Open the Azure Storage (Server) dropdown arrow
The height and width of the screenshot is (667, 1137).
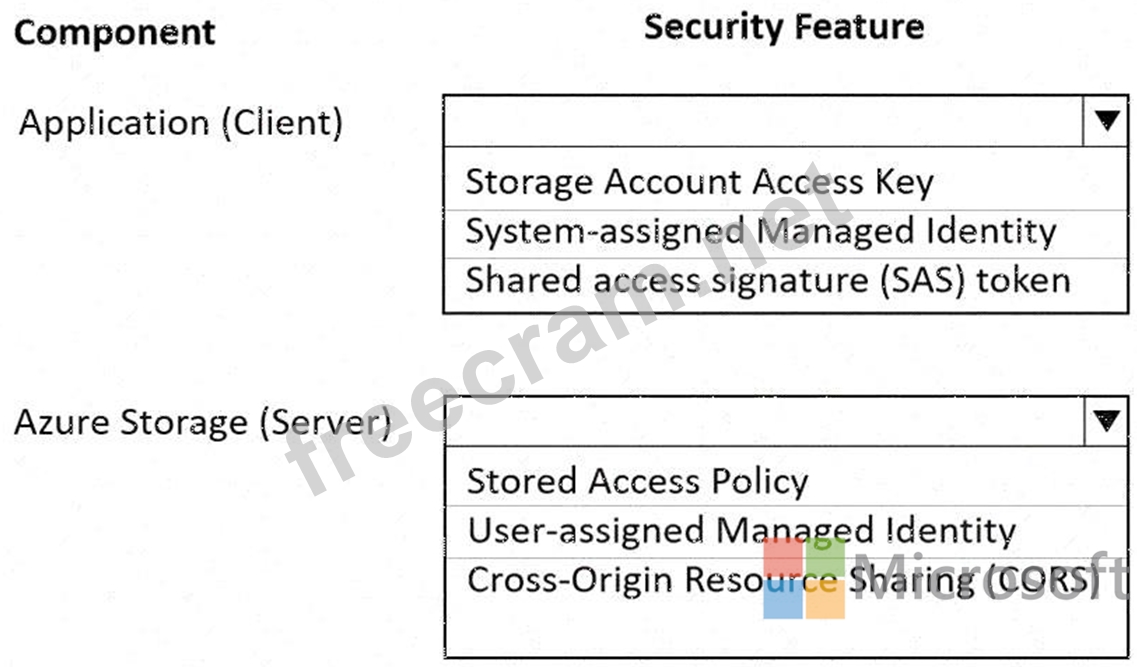point(1105,421)
